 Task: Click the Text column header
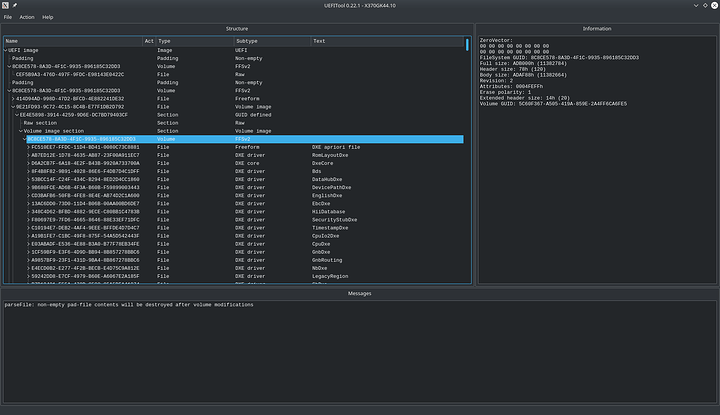[x=387, y=41]
